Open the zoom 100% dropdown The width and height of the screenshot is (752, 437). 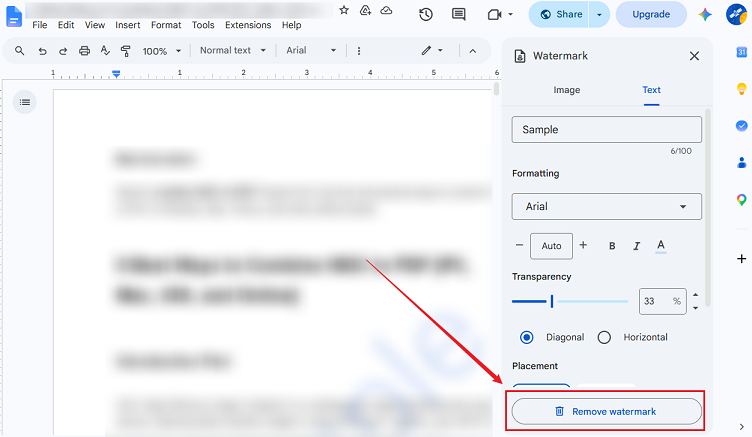[x=162, y=51]
